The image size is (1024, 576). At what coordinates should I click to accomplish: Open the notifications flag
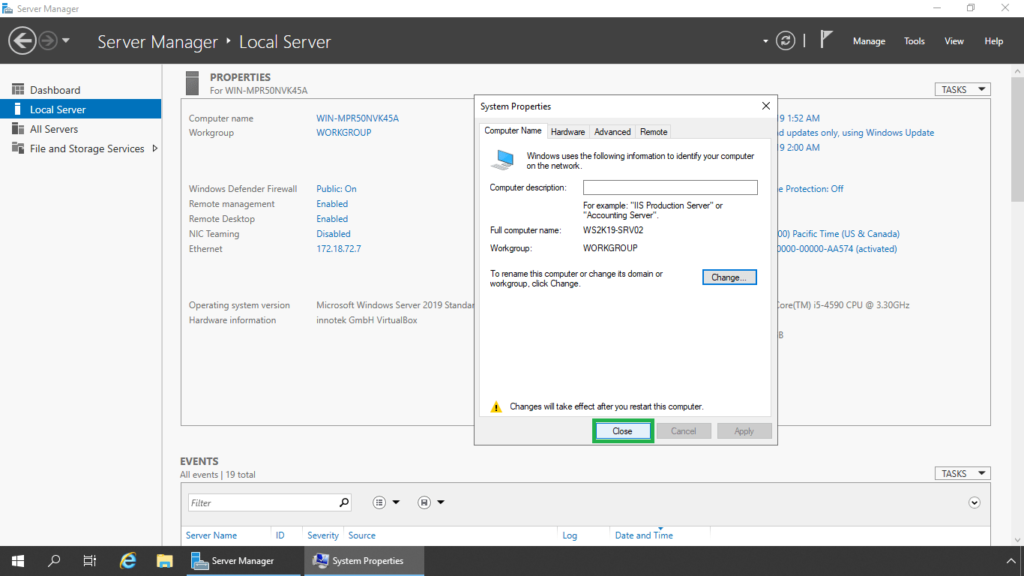(x=826, y=40)
